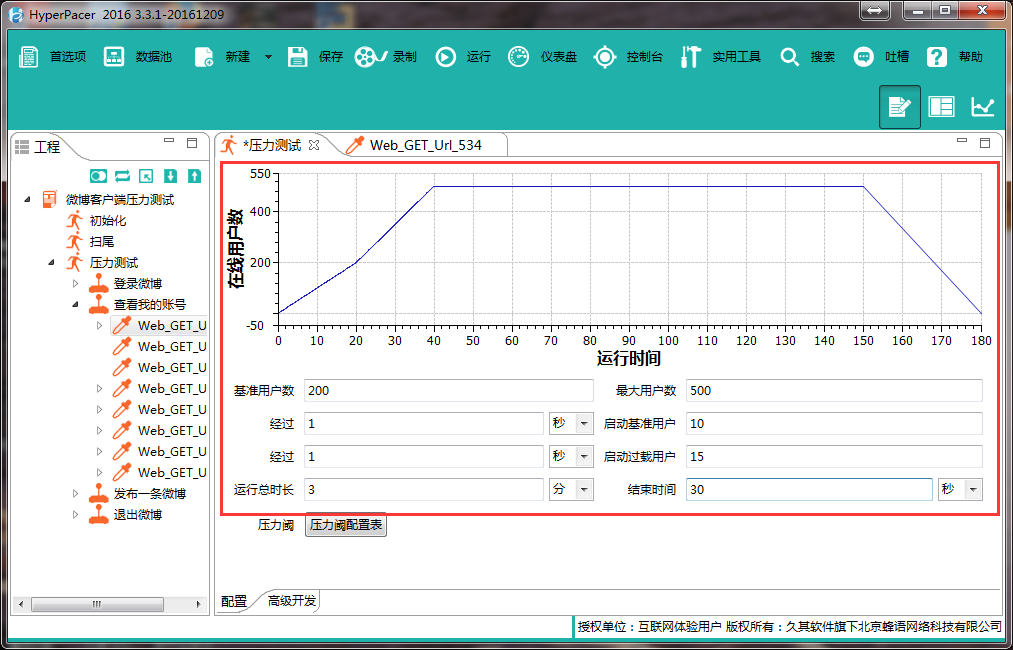Open the 分 unit dropdown for 运行总时长
This screenshot has height=650, width=1013.
click(571, 489)
